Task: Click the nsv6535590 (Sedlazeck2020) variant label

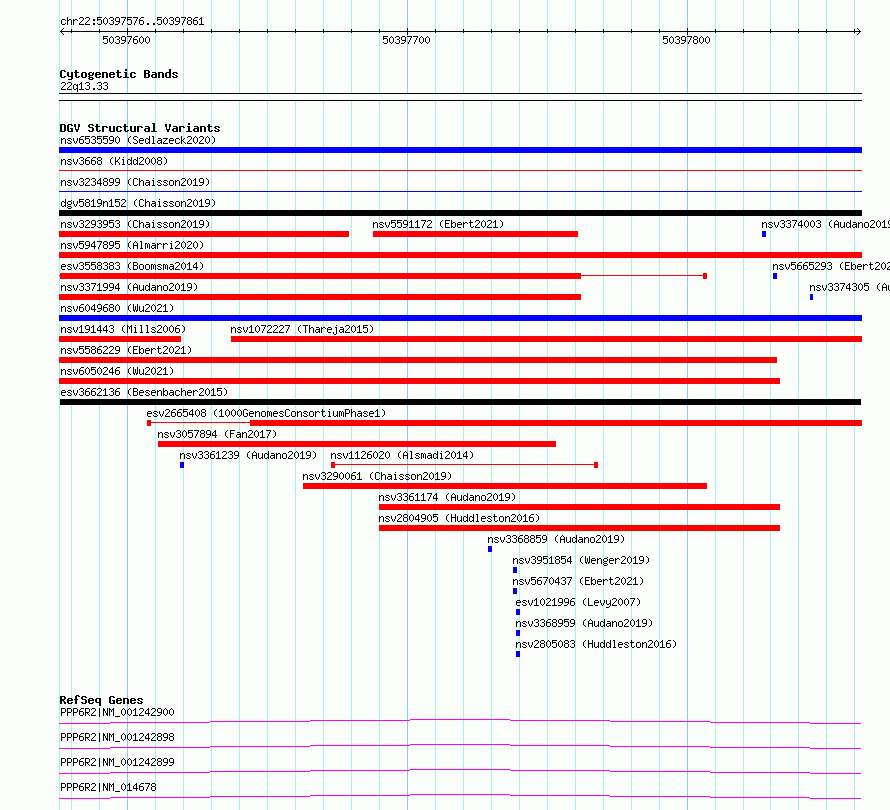Action: tap(138, 140)
